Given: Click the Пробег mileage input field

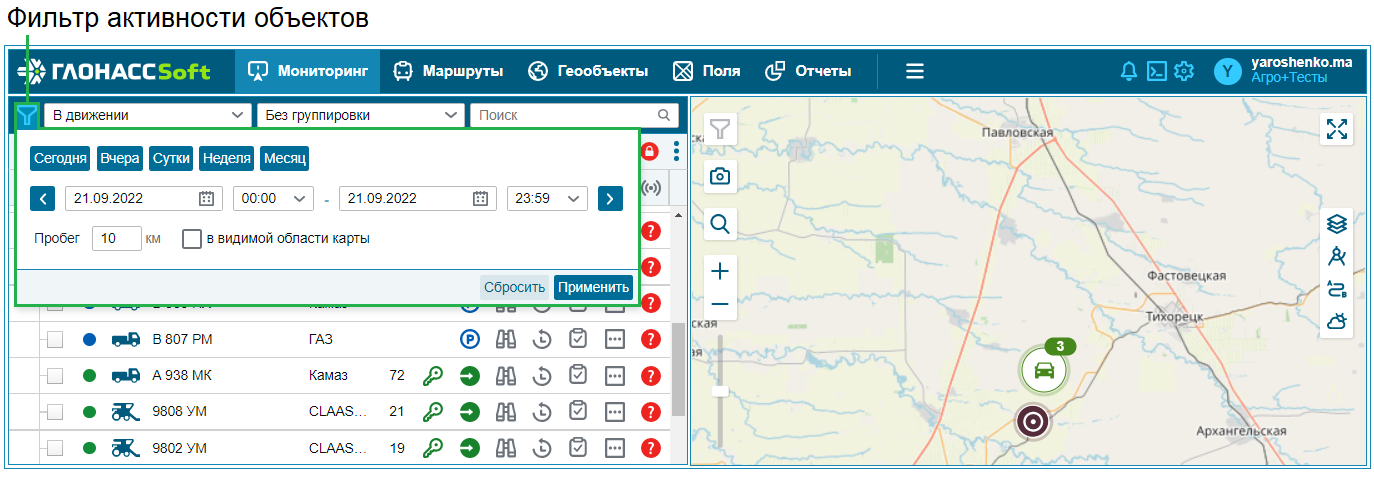Looking at the screenshot, I should [117, 239].
